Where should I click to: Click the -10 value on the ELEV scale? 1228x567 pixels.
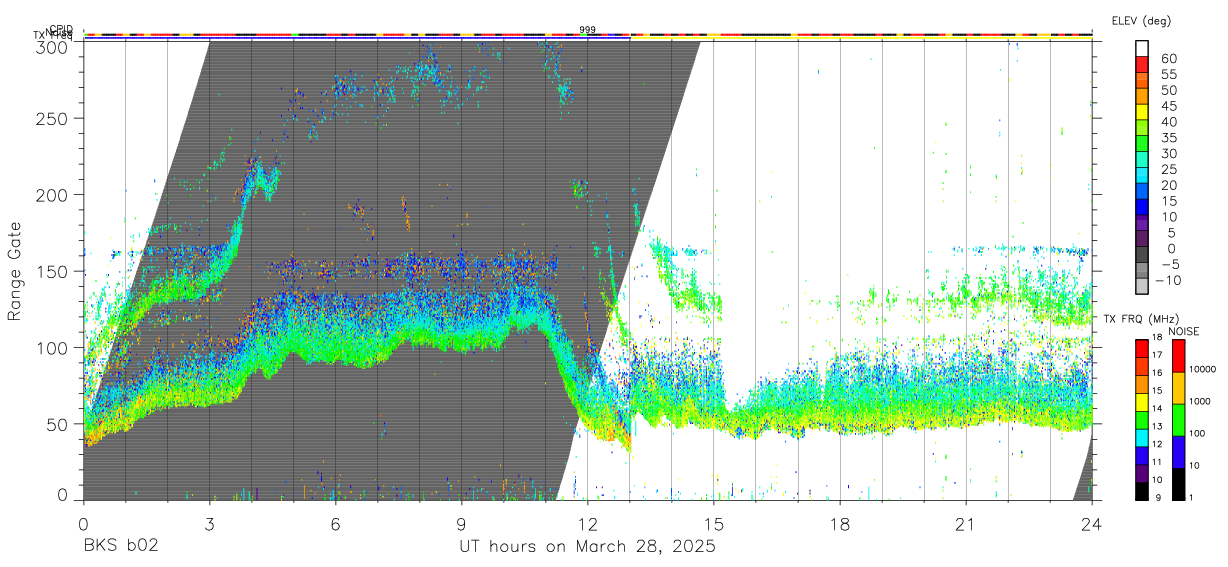point(1167,280)
